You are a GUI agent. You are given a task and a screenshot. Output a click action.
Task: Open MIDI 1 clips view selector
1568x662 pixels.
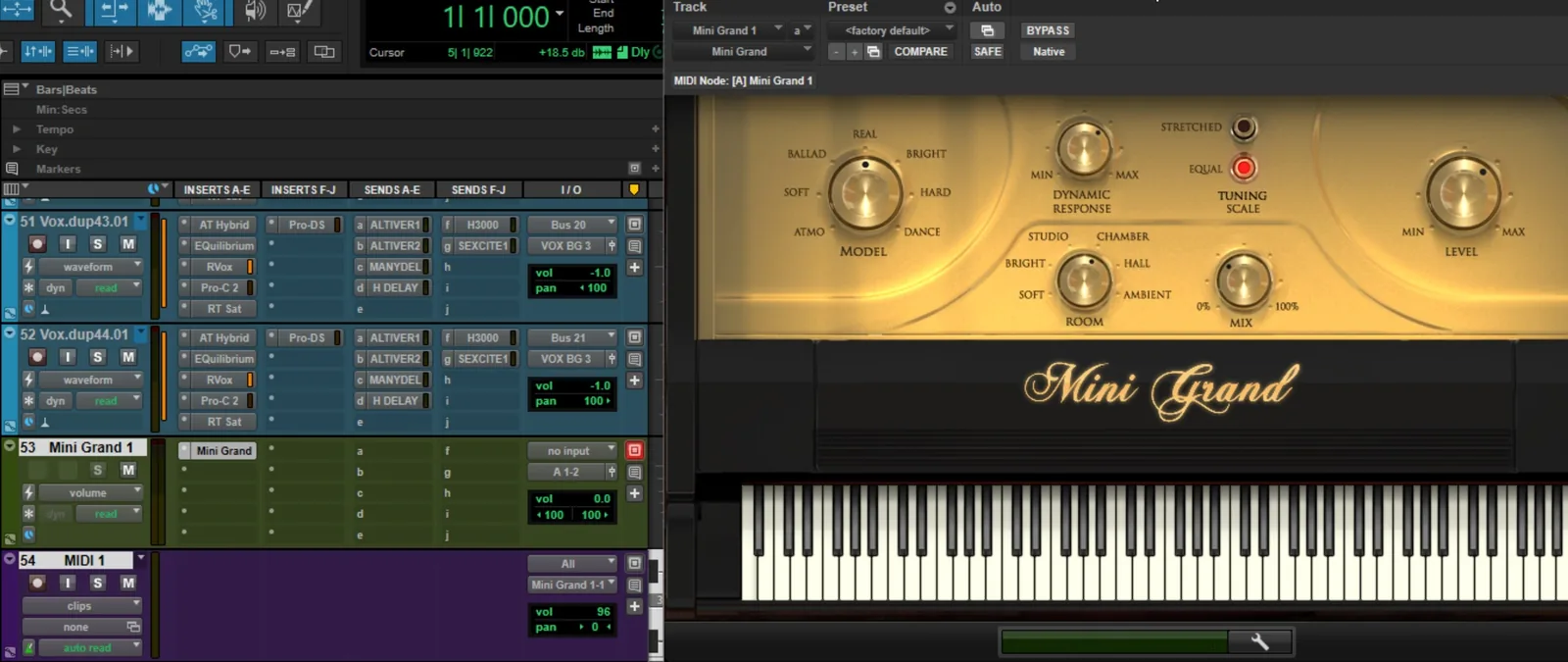click(x=82, y=606)
